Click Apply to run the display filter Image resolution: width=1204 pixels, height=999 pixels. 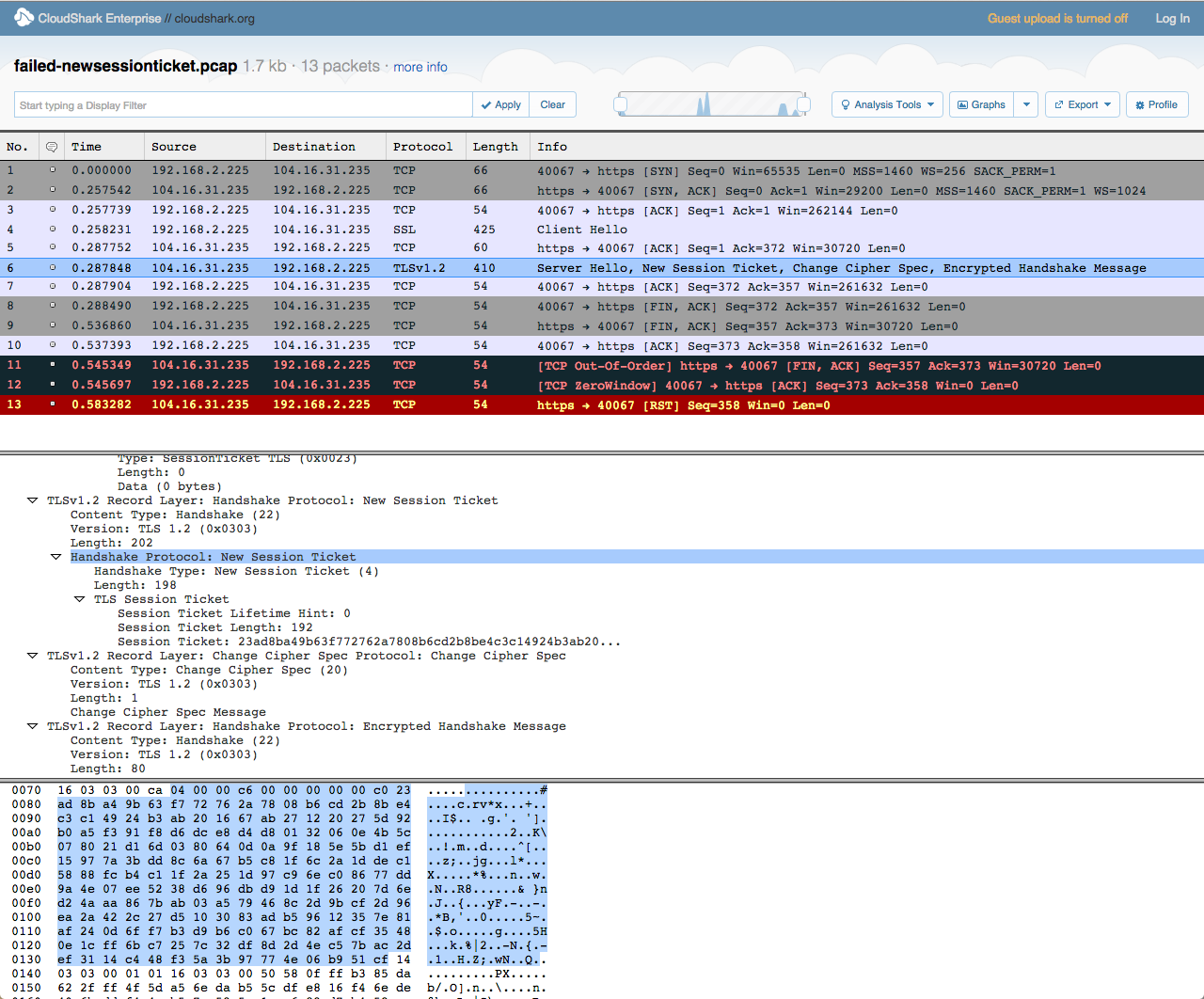click(500, 104)
